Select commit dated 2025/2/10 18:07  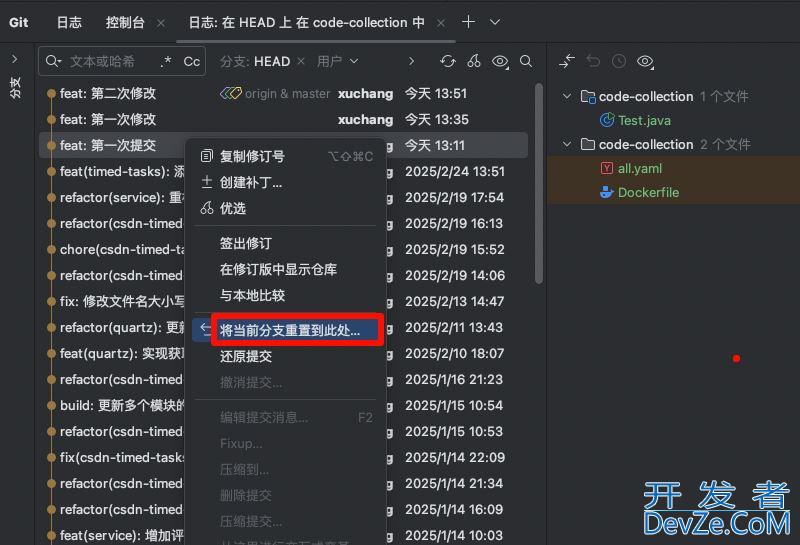pyautogui.click(x=283, y=353)
